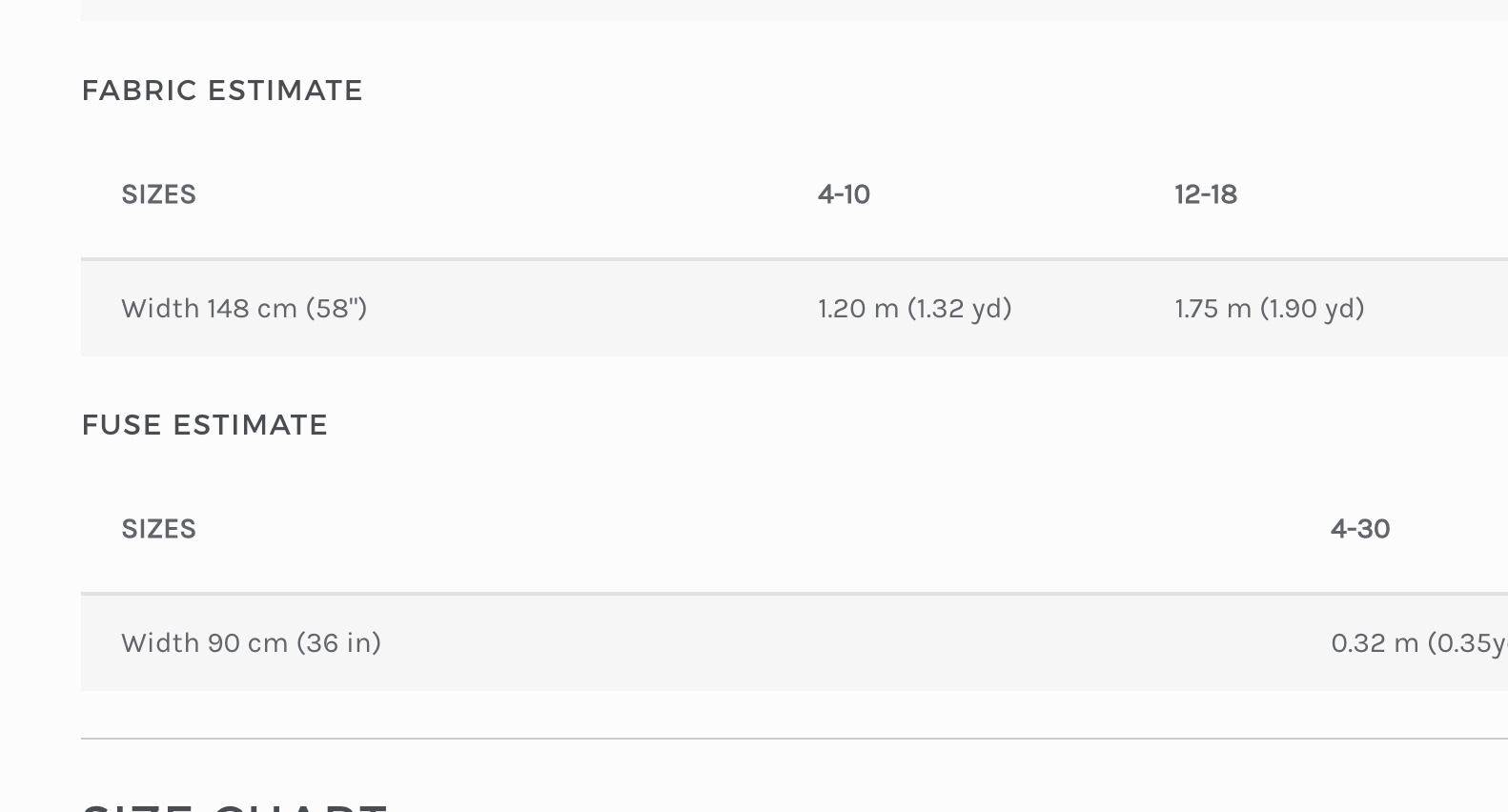Click the Width 148 cm fabric estimate row
Image resolution: width=1508 pixels, height=812 pixels.
[x=794, y=308]
